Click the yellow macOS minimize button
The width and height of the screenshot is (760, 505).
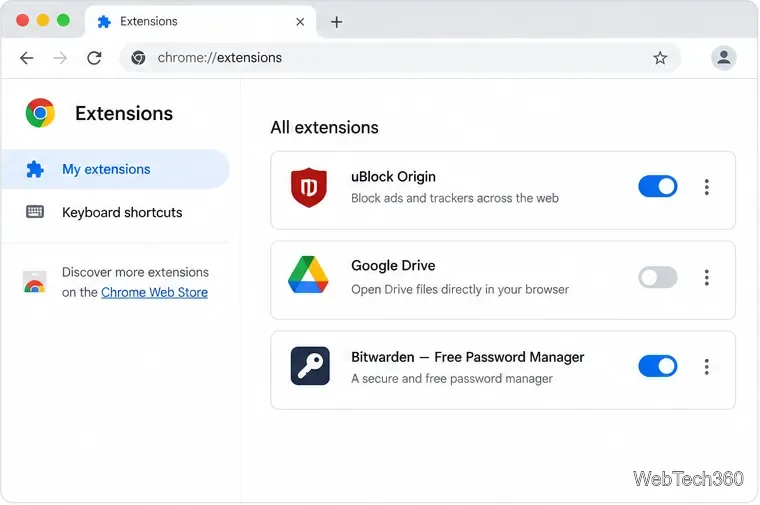point(43,20)
